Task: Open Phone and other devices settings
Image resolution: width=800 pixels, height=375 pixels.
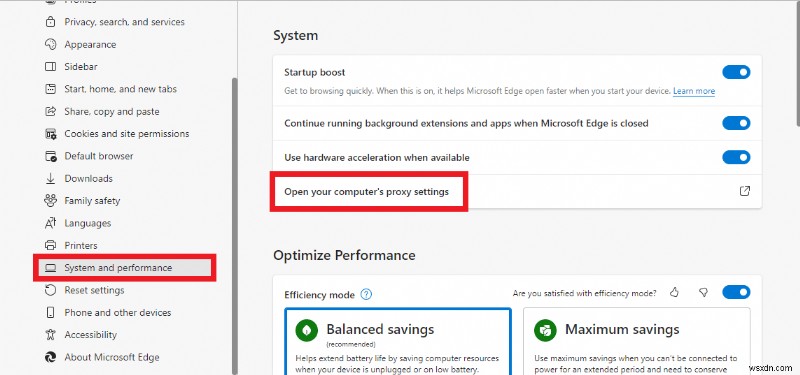Action: tap(118, 312)
